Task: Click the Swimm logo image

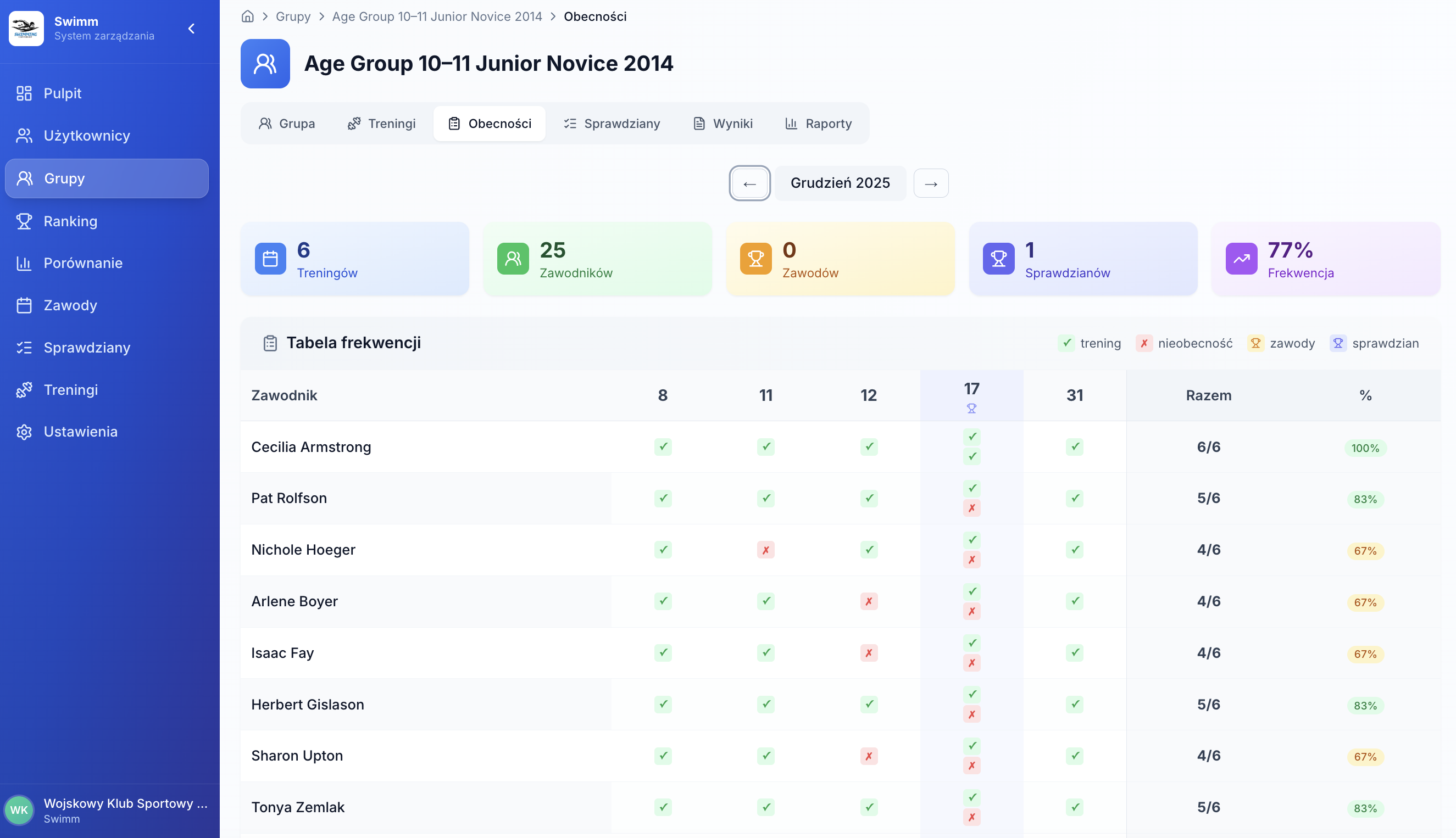Action: [x=26, y=28]
